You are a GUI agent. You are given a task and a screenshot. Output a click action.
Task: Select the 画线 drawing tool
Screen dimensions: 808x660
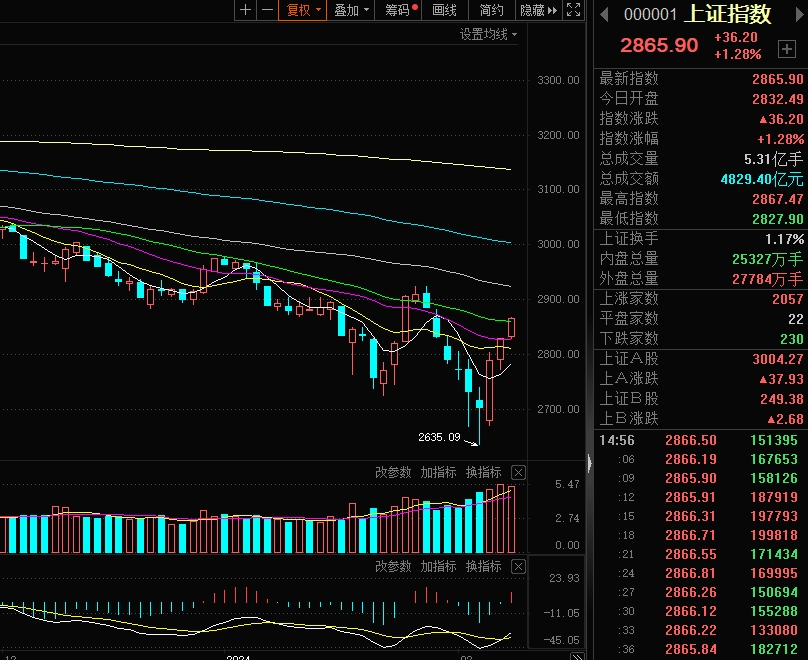[x=445, y=10]
